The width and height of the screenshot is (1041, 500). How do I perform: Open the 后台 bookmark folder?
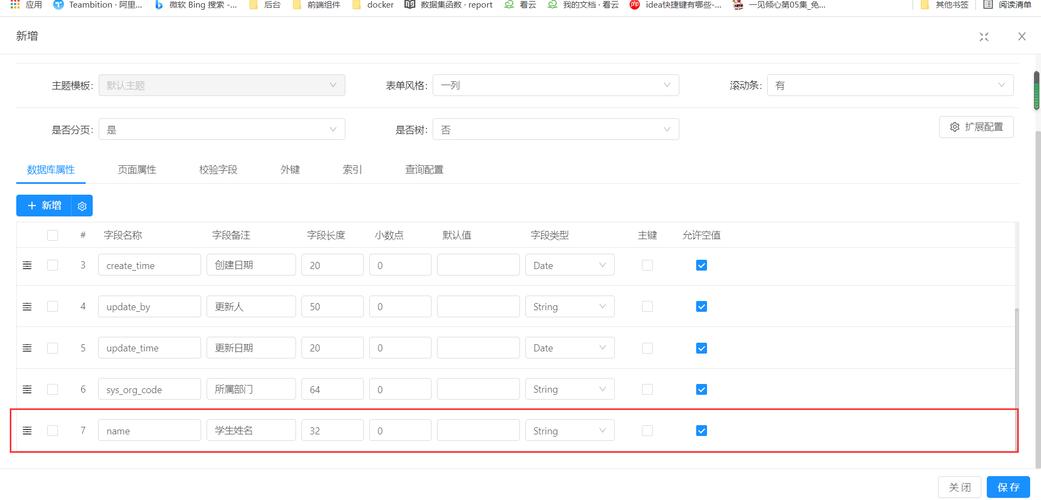(x=265, y=5)
